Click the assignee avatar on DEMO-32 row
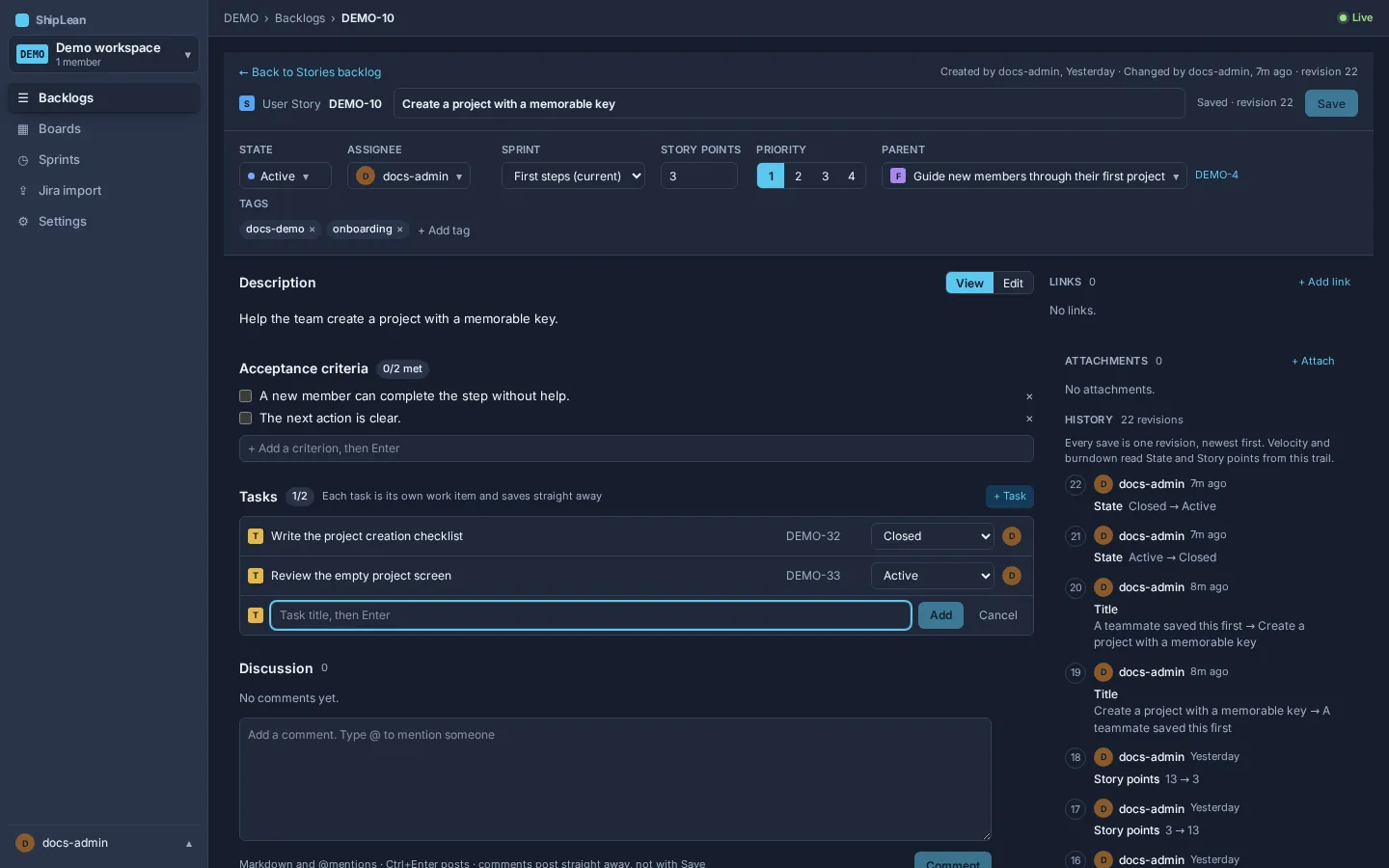 tap(1012, 536)
